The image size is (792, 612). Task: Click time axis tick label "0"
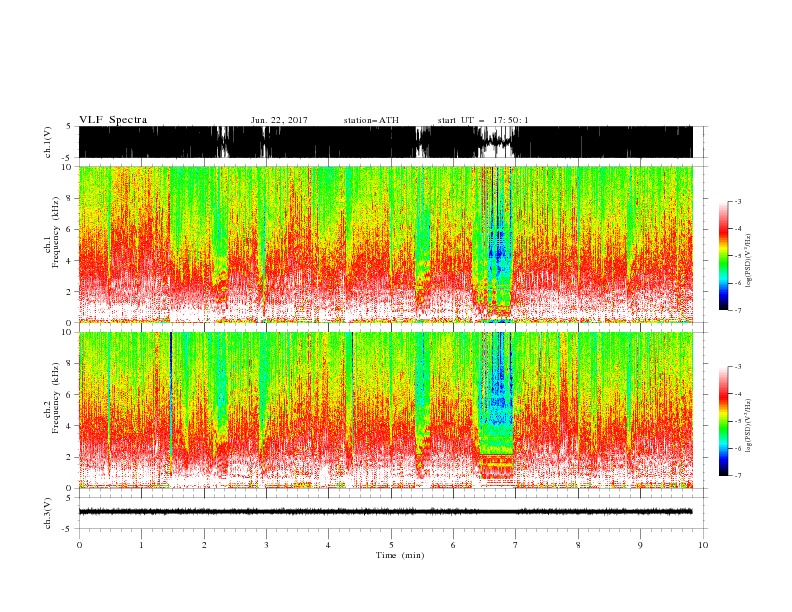coord(79,545)
